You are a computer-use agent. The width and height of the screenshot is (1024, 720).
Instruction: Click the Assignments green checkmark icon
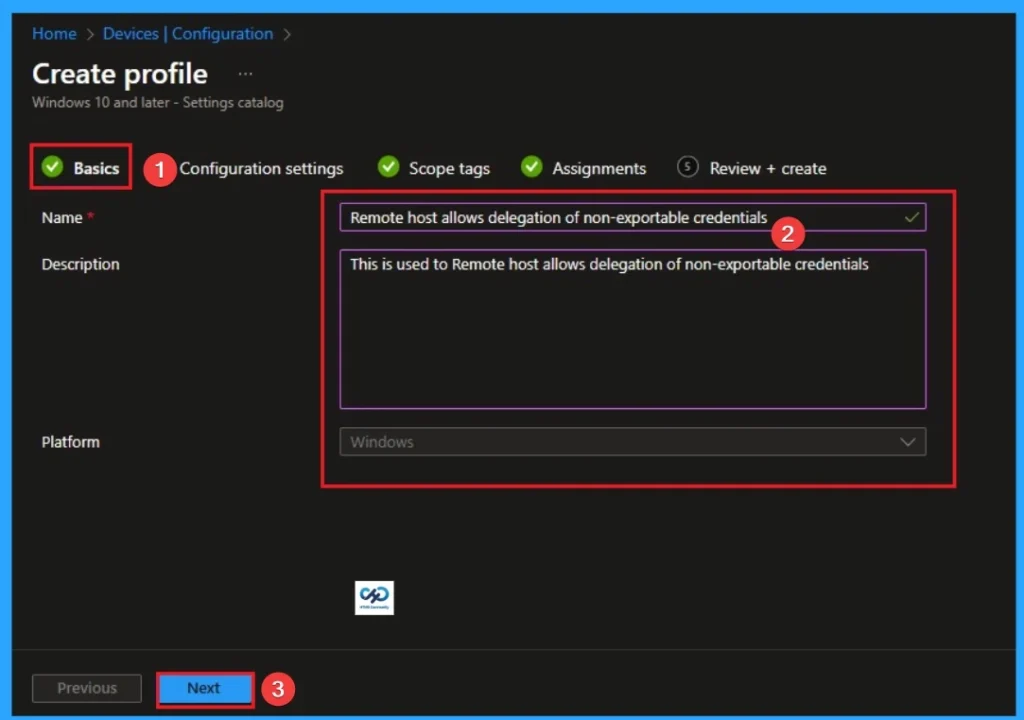click(x=531, y=168)
